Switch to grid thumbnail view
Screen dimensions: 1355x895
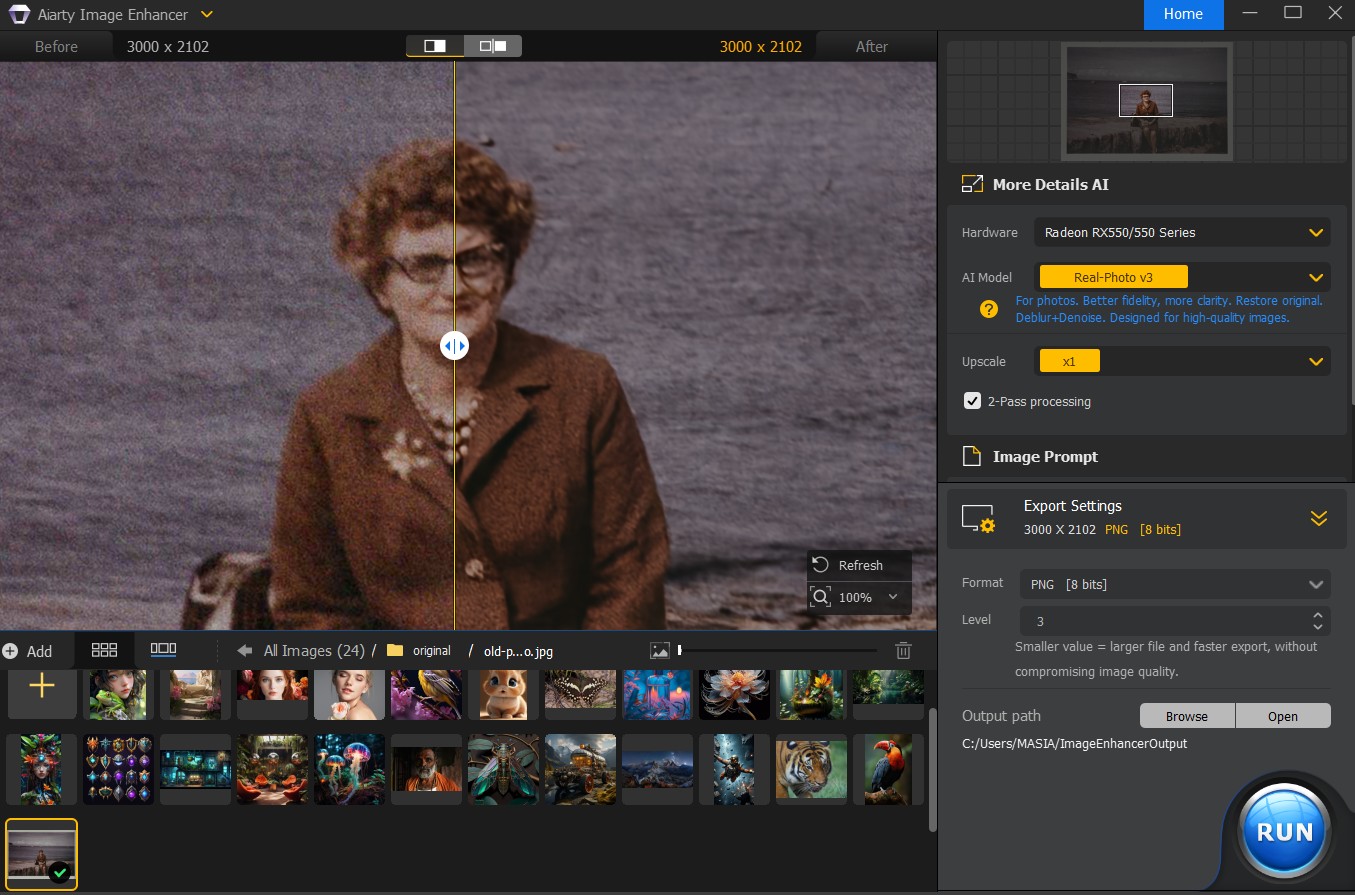click(104, 650)
